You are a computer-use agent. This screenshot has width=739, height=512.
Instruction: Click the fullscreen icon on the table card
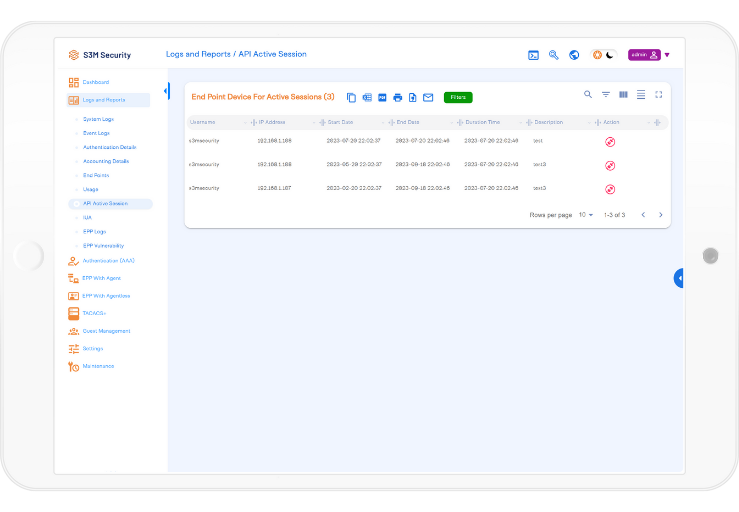(x=659, y=94)
